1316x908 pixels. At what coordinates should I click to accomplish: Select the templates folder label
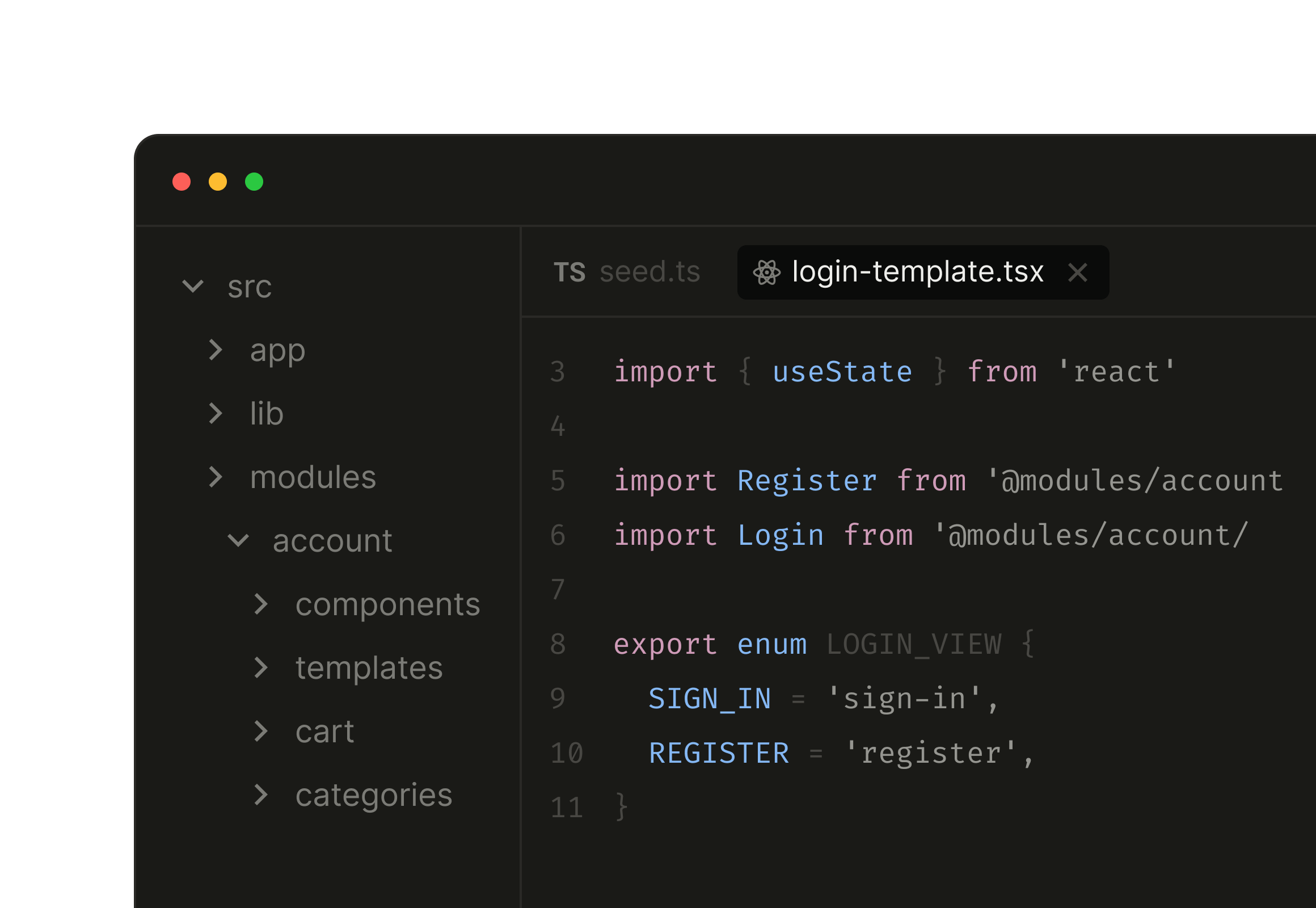pyautogui.click(x=369, y=669)
